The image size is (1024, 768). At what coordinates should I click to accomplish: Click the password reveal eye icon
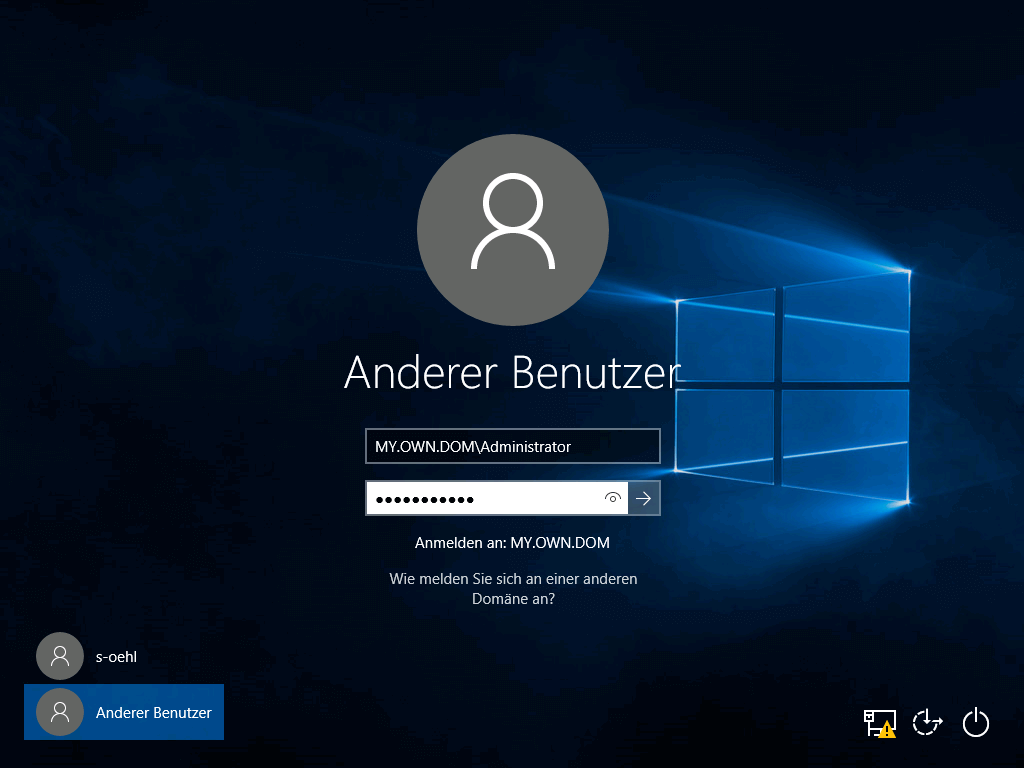pos(613,498)
